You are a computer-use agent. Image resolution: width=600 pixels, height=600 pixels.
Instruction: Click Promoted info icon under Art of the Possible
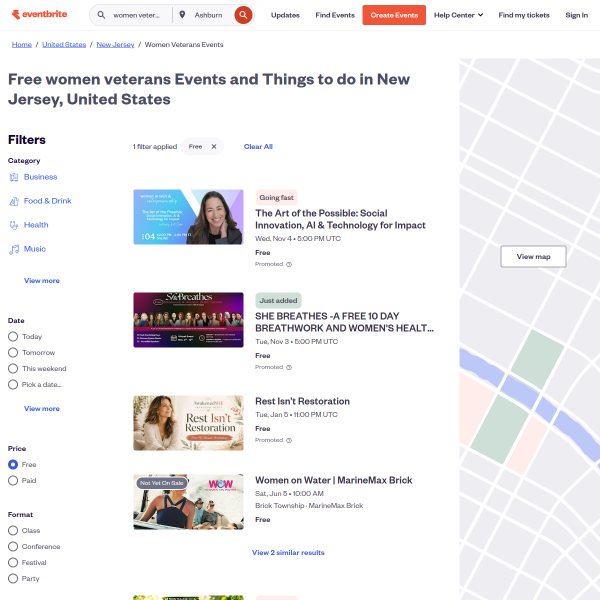pos(289,264)
